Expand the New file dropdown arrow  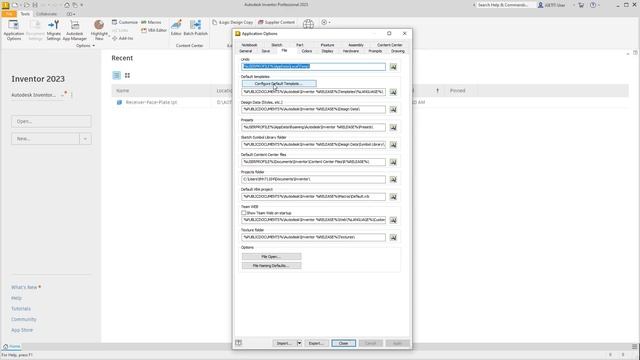click(85, 139)
